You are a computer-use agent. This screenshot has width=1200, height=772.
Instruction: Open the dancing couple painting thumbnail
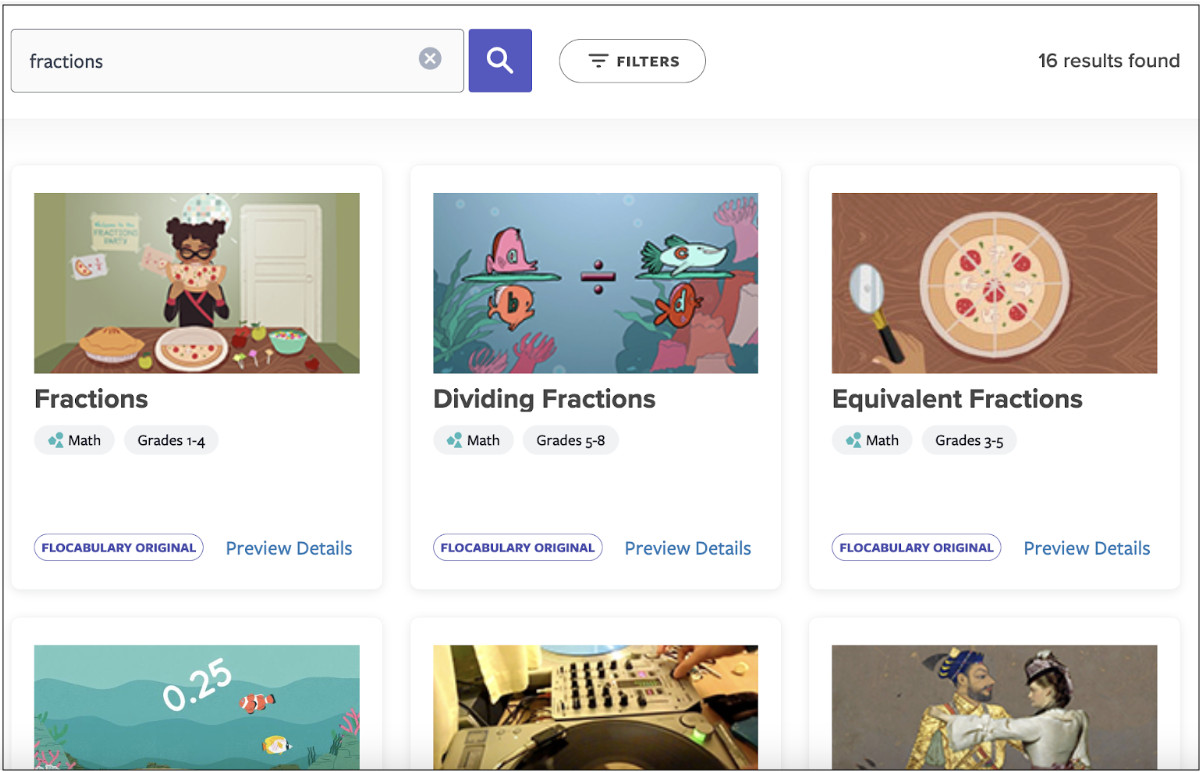[994, 706]
